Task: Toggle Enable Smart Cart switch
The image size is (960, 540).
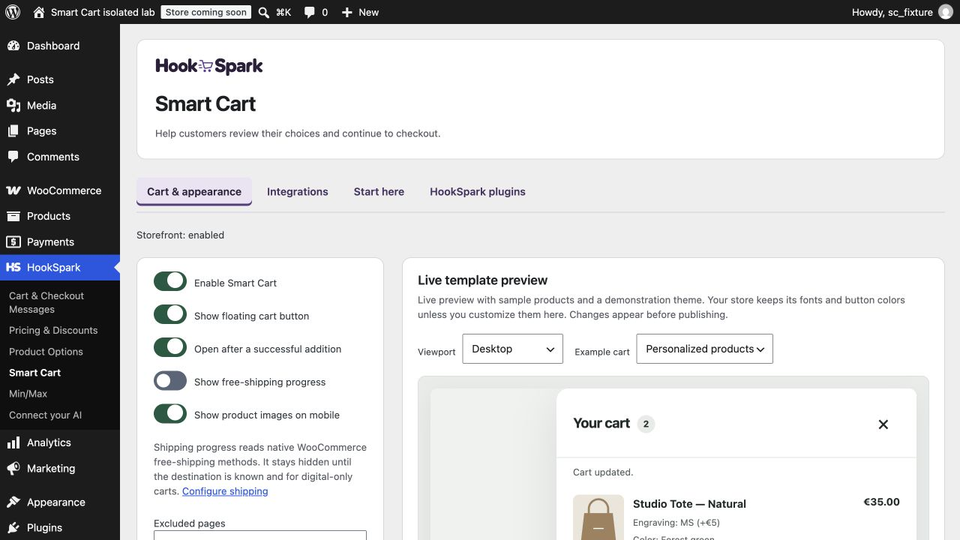Action: 170,282
